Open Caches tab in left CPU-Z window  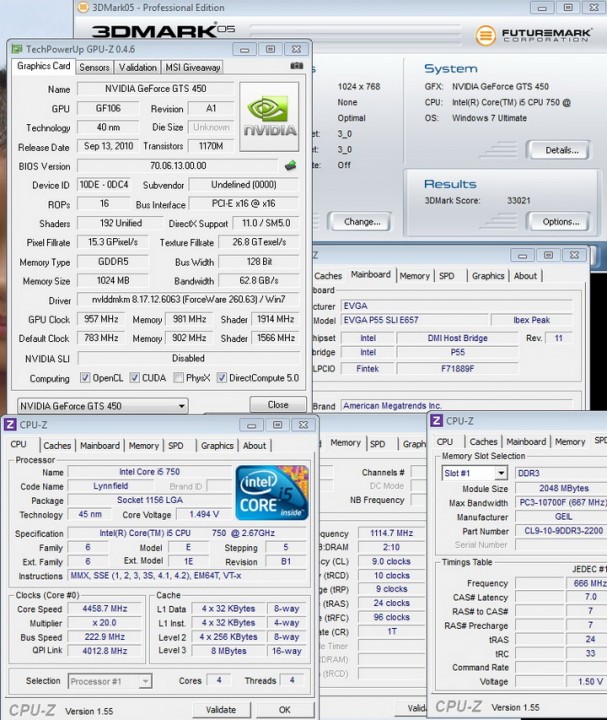coord(57,445)
